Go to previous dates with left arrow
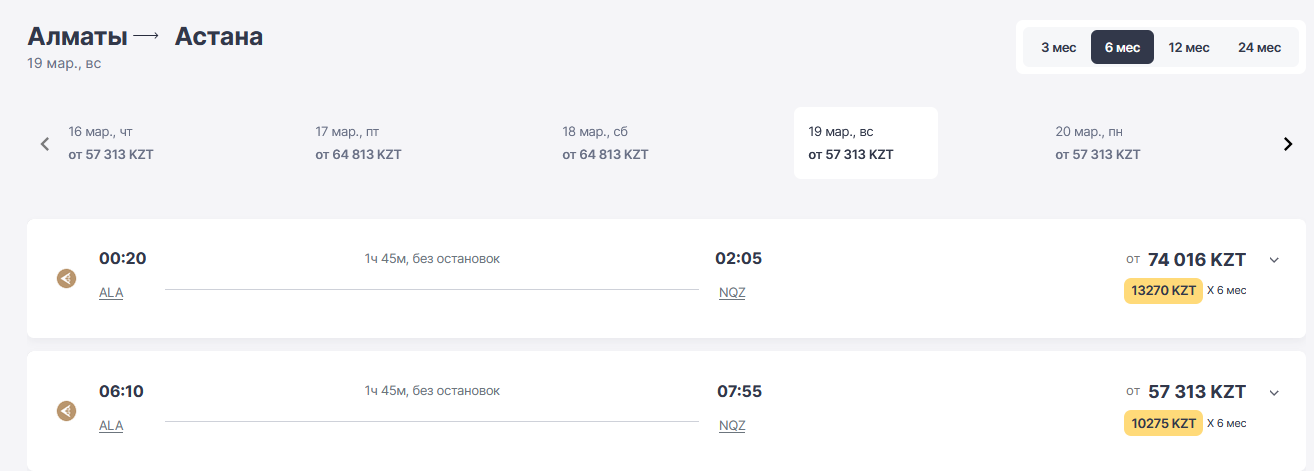 pyautogui.click(x=45, y=144)
